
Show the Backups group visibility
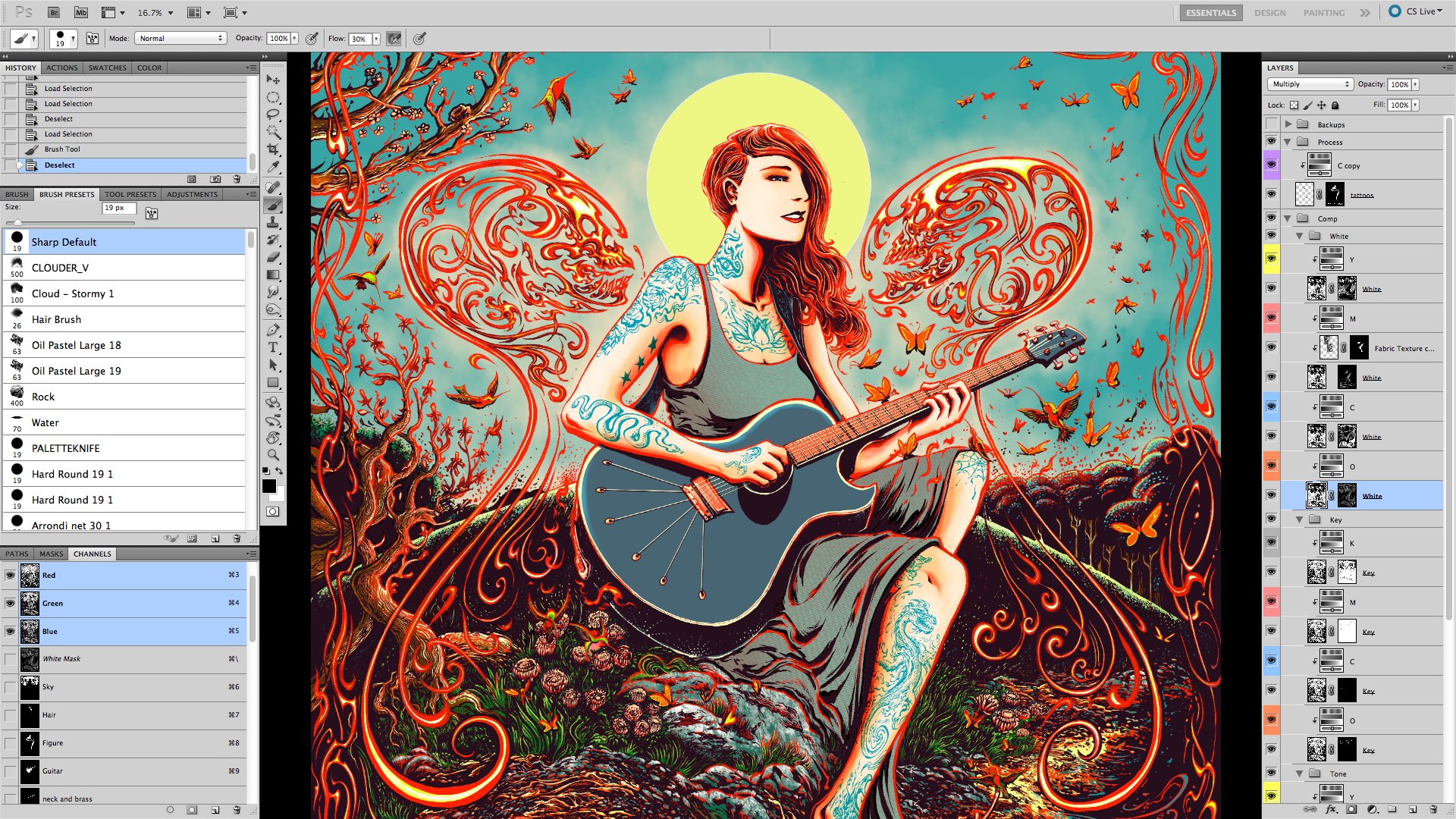tap(1271, 124)
